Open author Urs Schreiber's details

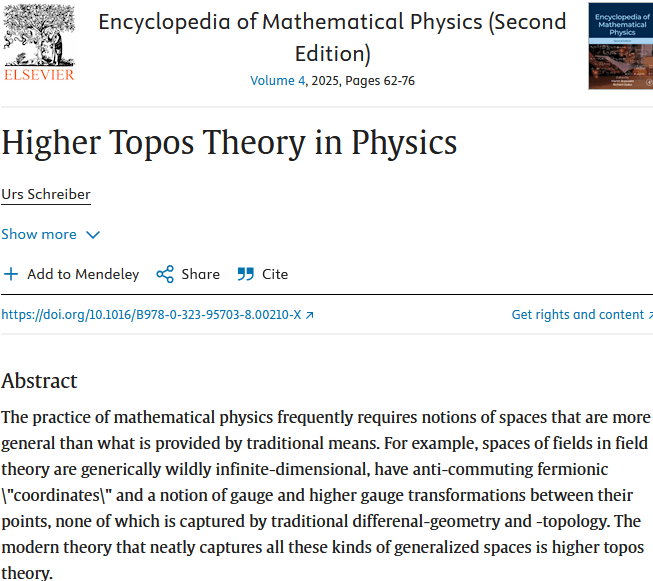46,194
